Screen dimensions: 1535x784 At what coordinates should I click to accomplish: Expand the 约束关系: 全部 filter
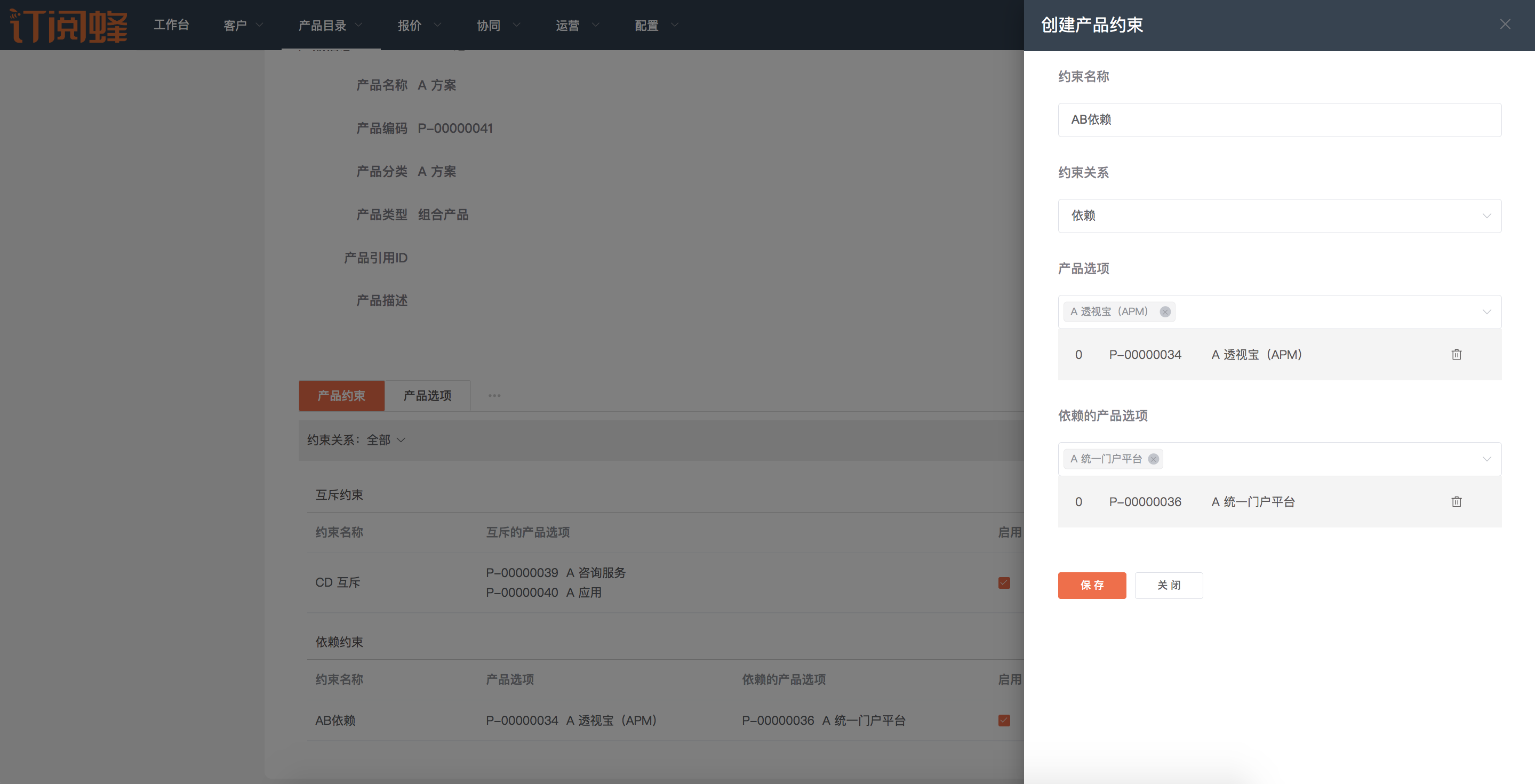356,440
